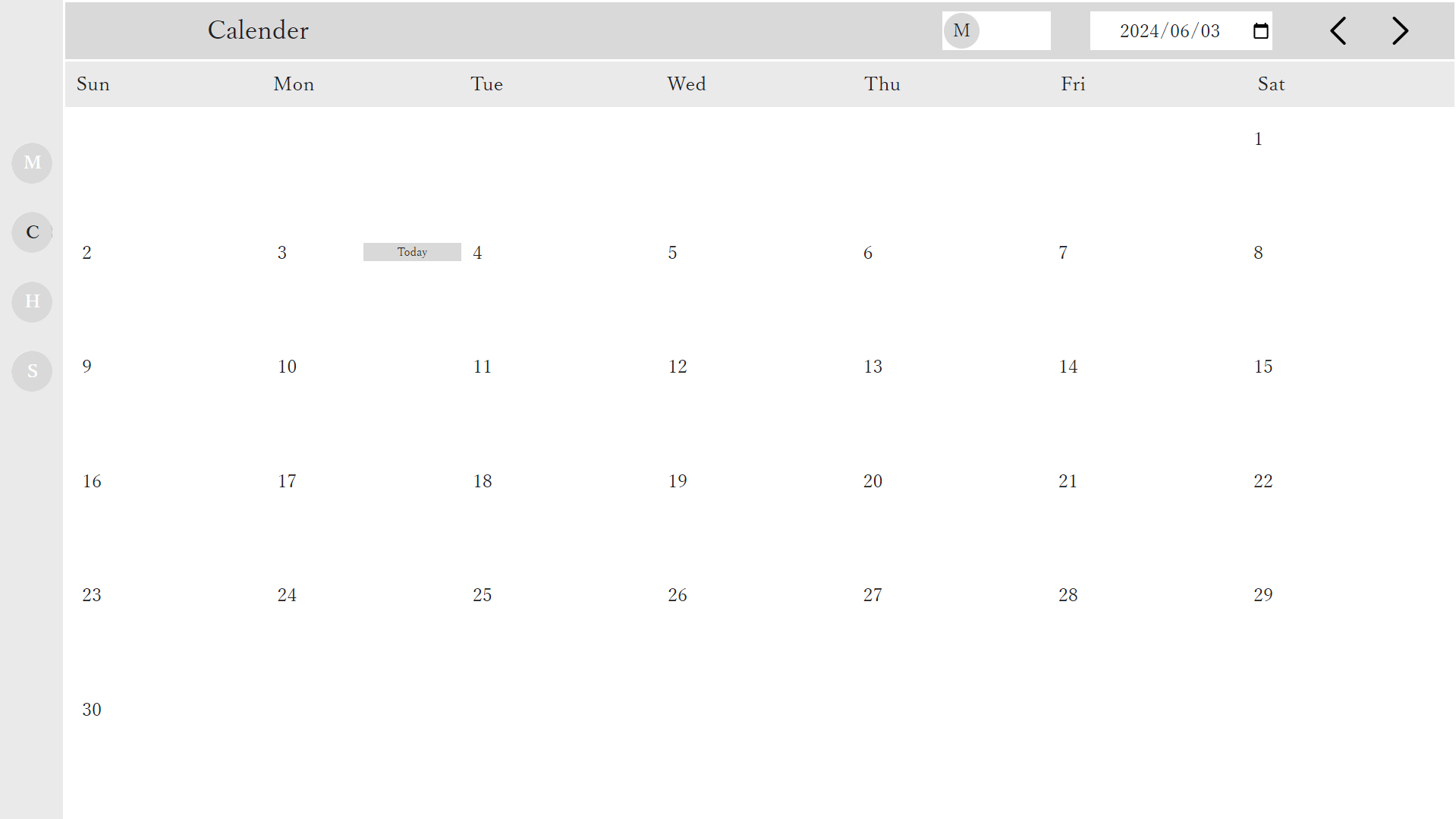Select day 23 on the calendar
Viewport: 1456px width, 819px height.
92,595
